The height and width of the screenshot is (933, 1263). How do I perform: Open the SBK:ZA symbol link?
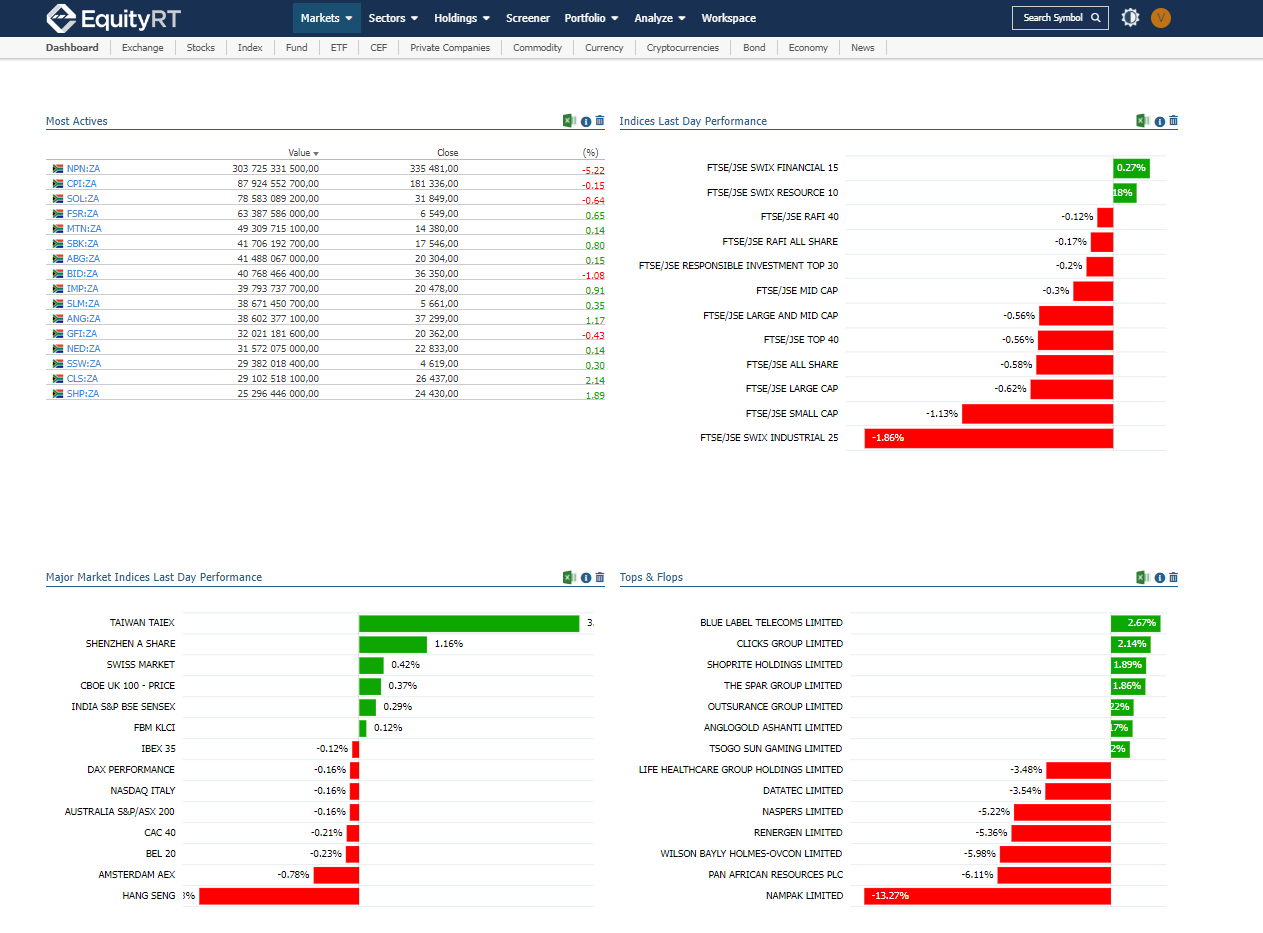[84, 244]
